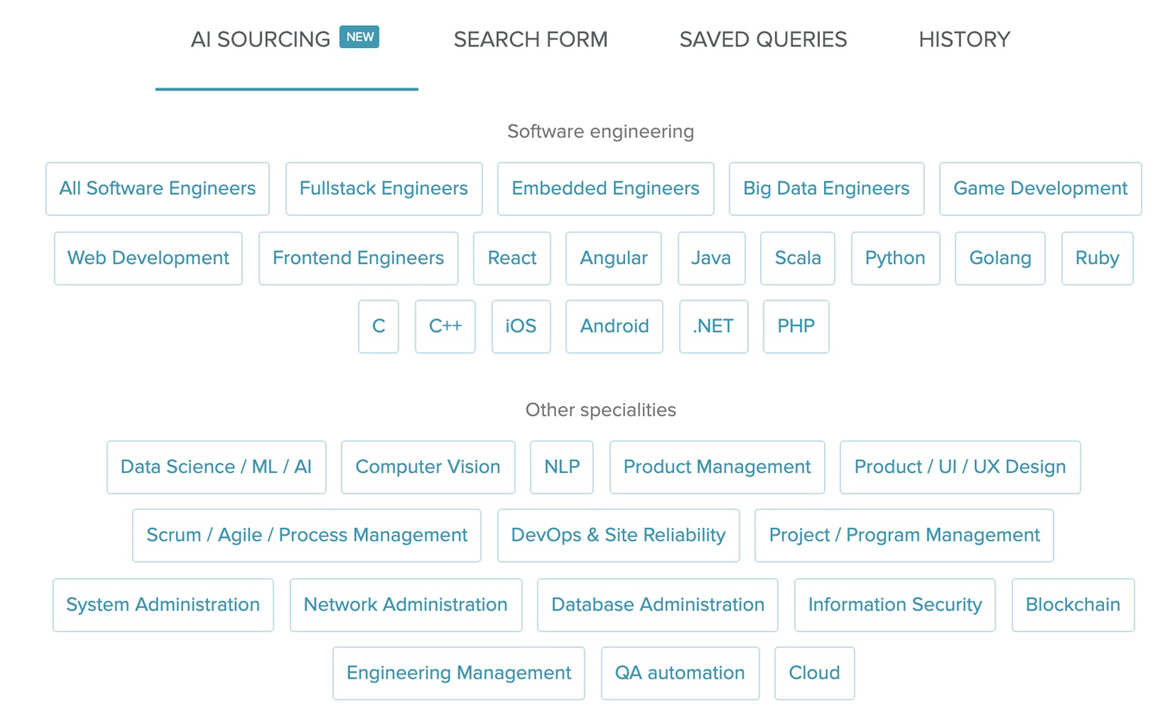Choose Fullstack Engineers
Viewport: 1176px width, 720px height.
(384, 188)
